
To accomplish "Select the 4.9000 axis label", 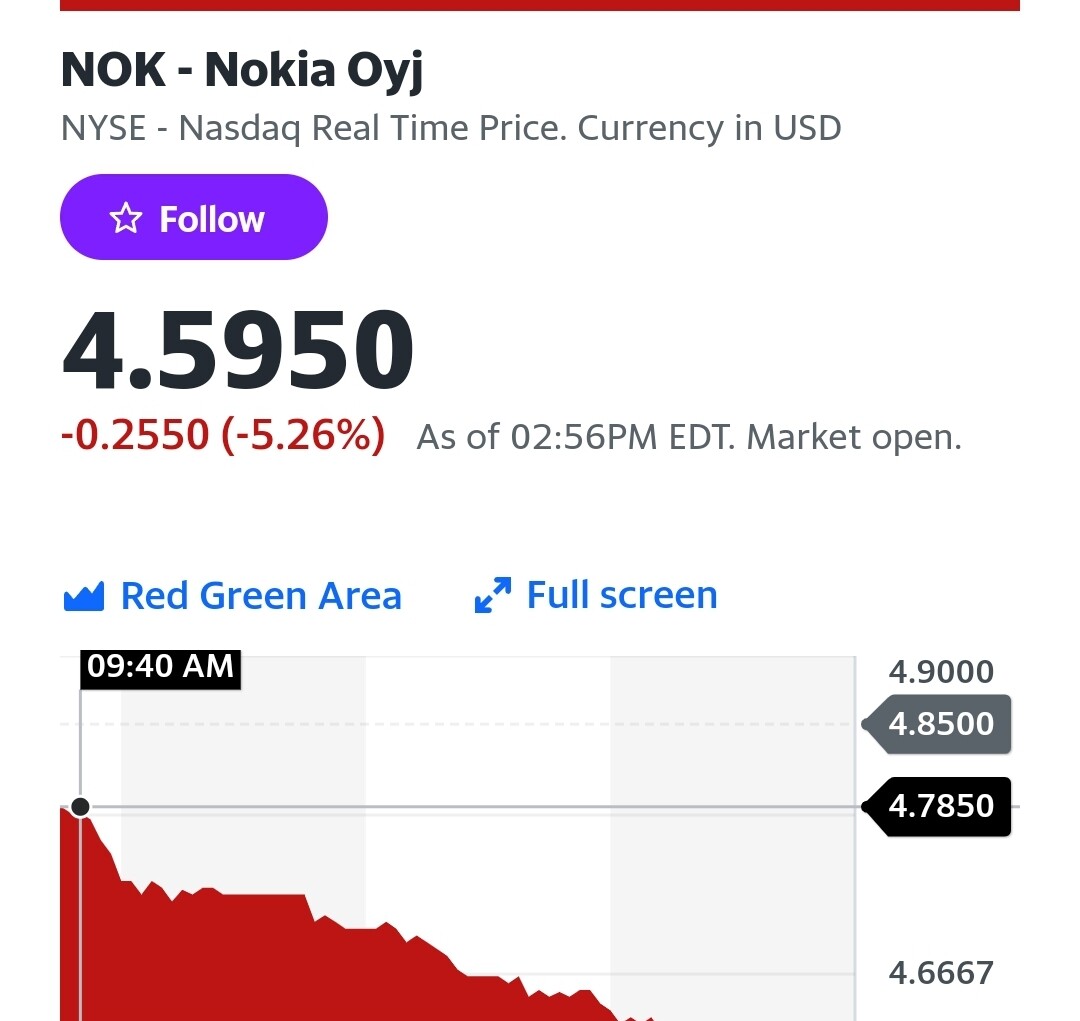I will click(941, 672).
